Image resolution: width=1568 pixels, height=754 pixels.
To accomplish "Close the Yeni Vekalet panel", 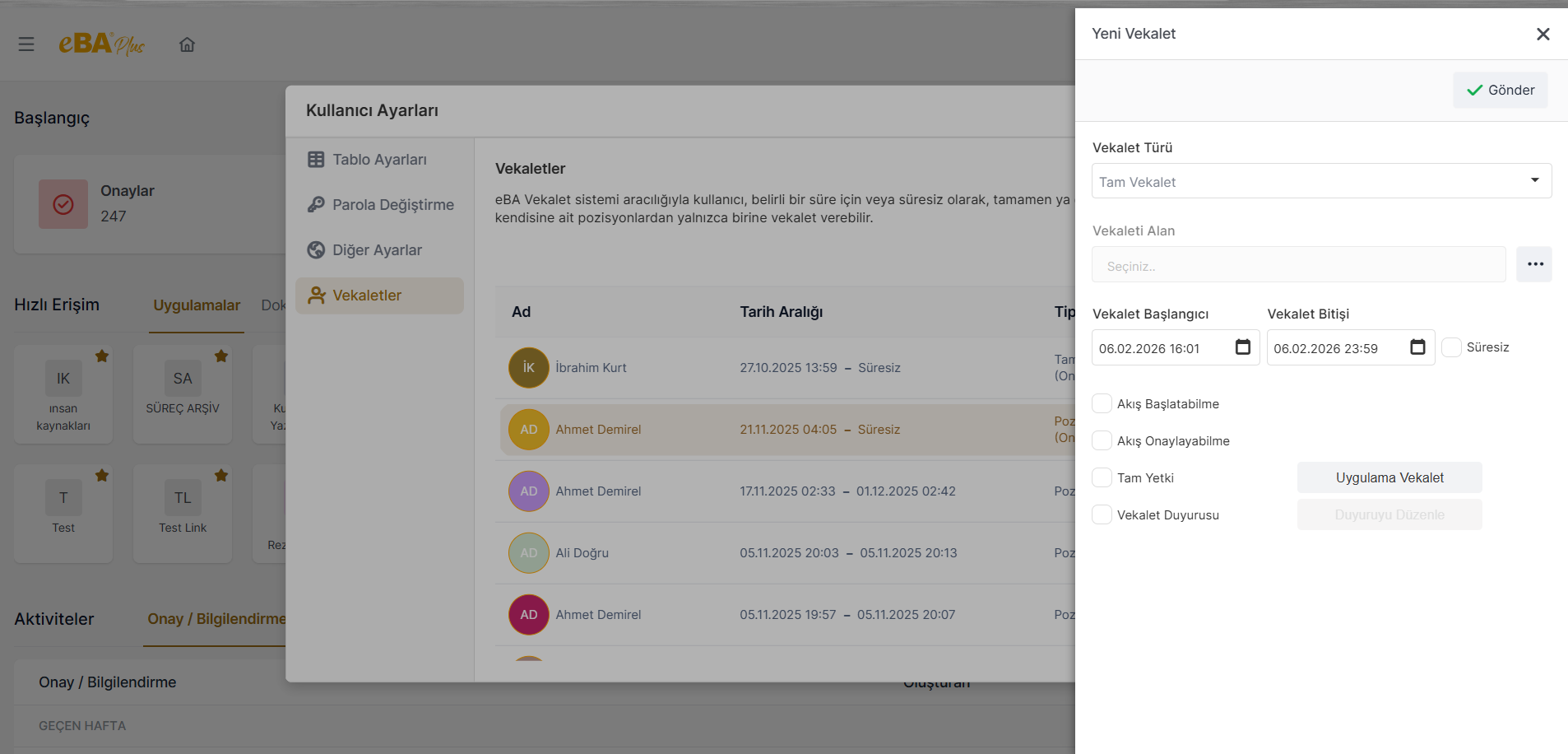I will pyautogui.click(x=1542, y=34).
